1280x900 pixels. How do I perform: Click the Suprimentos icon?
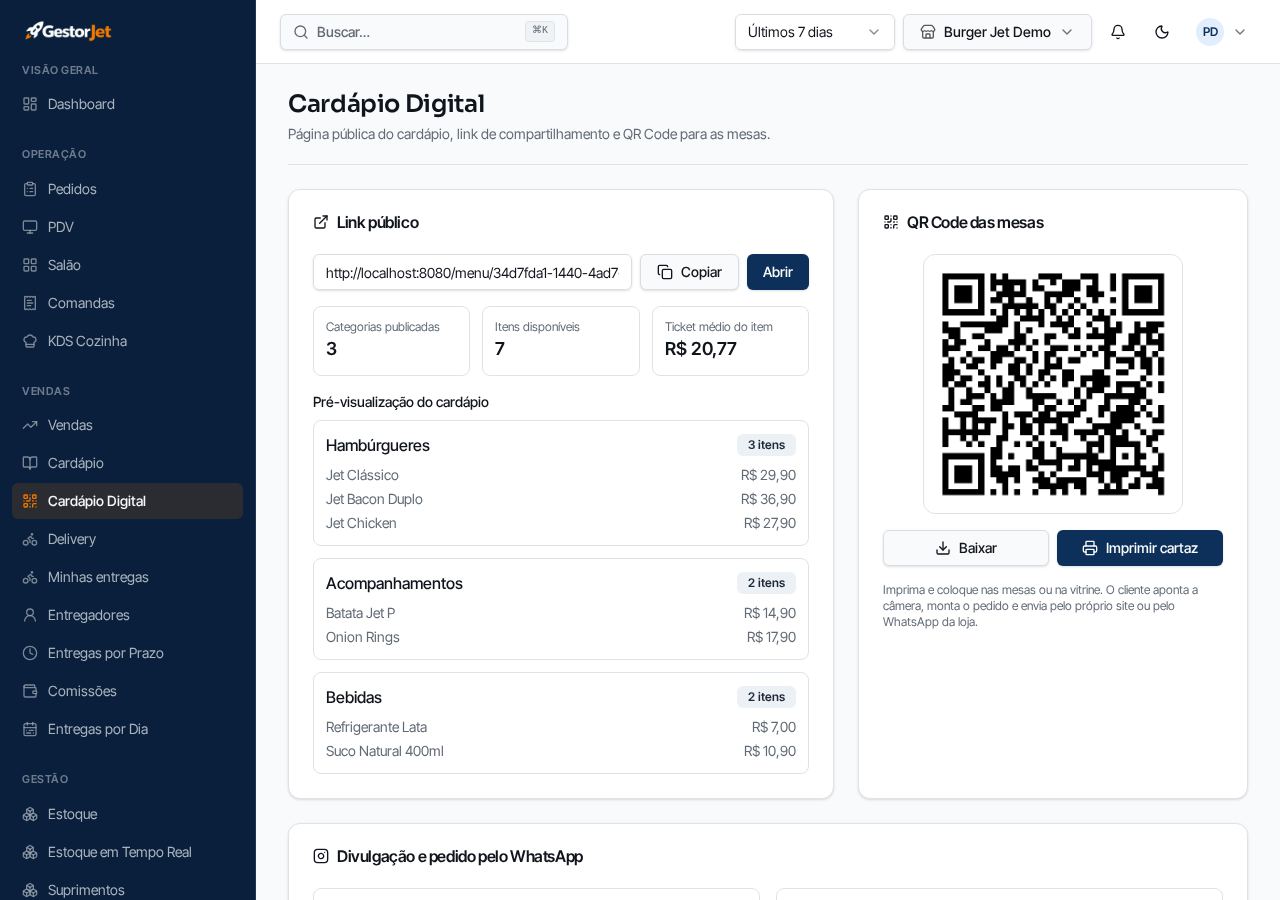tap(30, 890)
